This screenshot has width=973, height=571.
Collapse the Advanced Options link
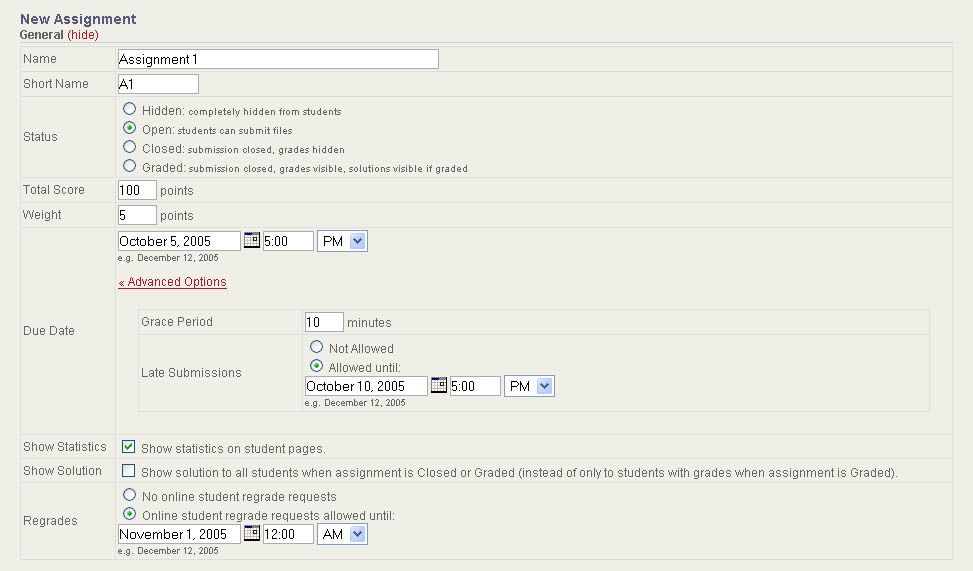click(x=172, y=282)
